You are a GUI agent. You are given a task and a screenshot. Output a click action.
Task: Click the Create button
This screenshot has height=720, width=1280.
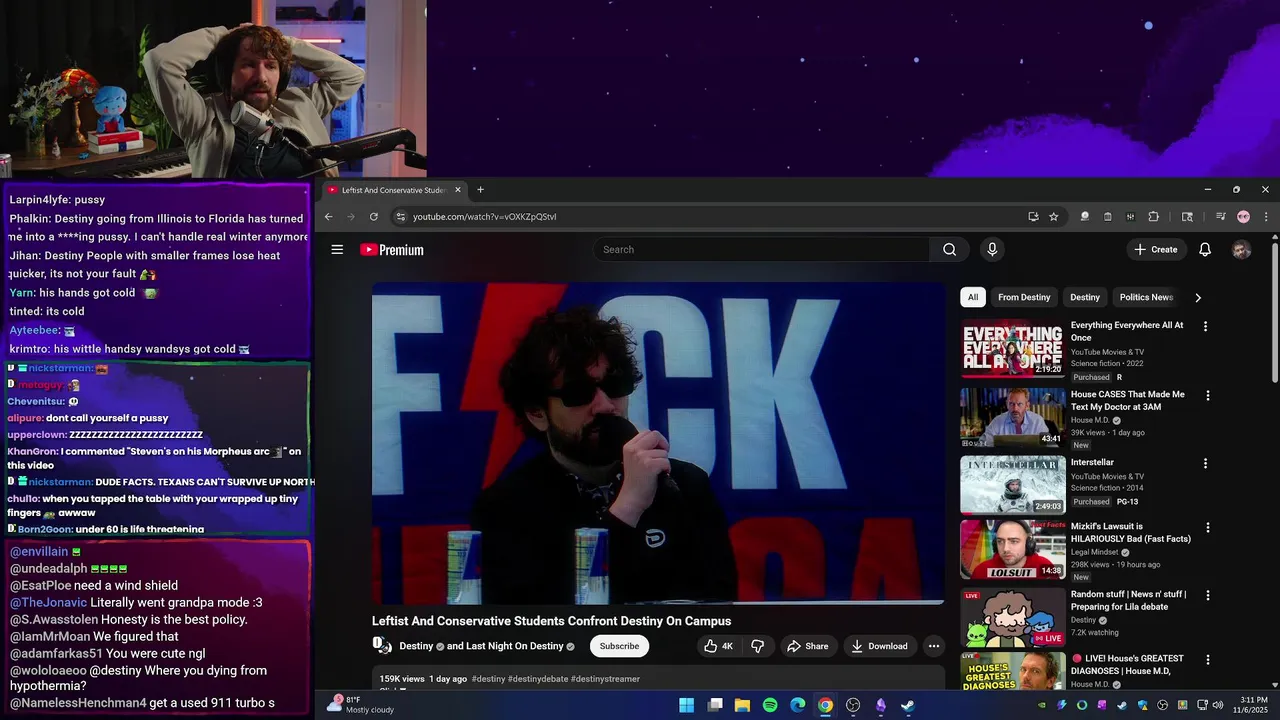[1155, 250]
